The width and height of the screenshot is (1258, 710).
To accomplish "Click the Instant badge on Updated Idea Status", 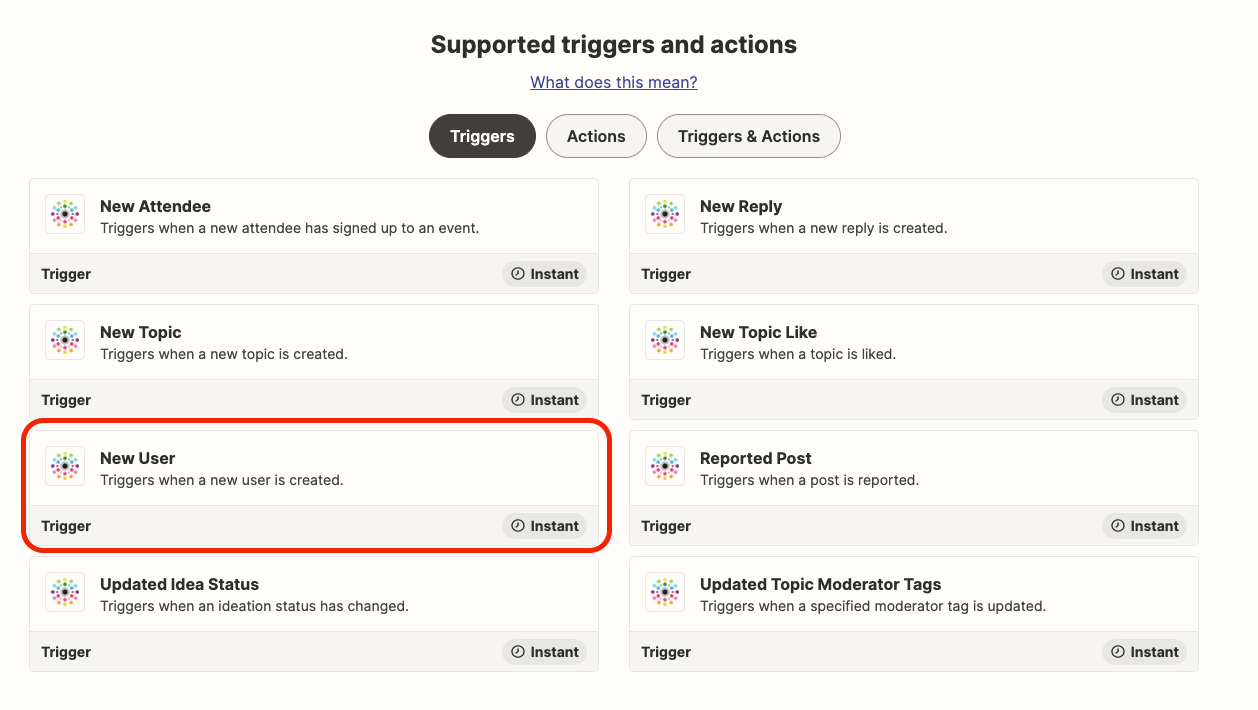I will click(544, 652).
